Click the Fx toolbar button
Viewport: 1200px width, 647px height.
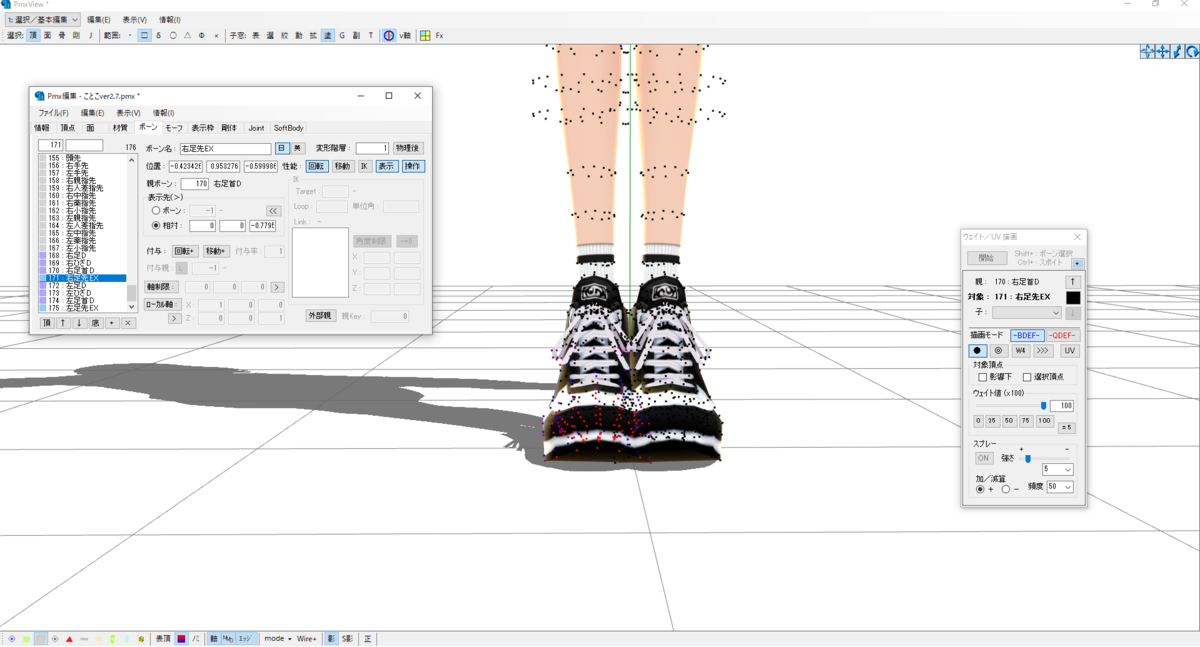439,35
